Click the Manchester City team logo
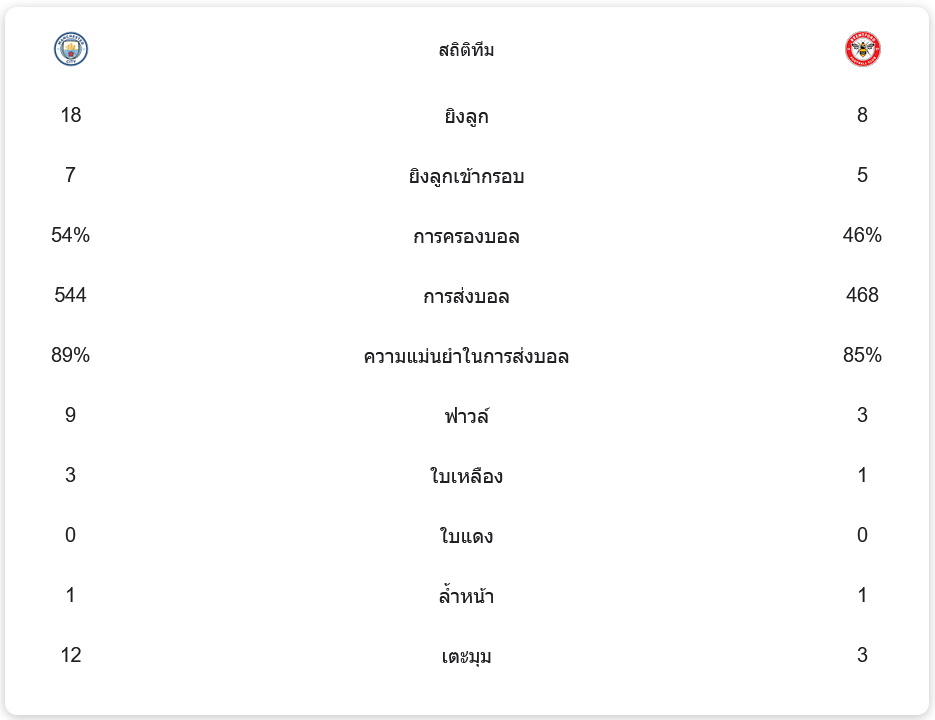Screen dimensions: 935x720 click(71, 49)
